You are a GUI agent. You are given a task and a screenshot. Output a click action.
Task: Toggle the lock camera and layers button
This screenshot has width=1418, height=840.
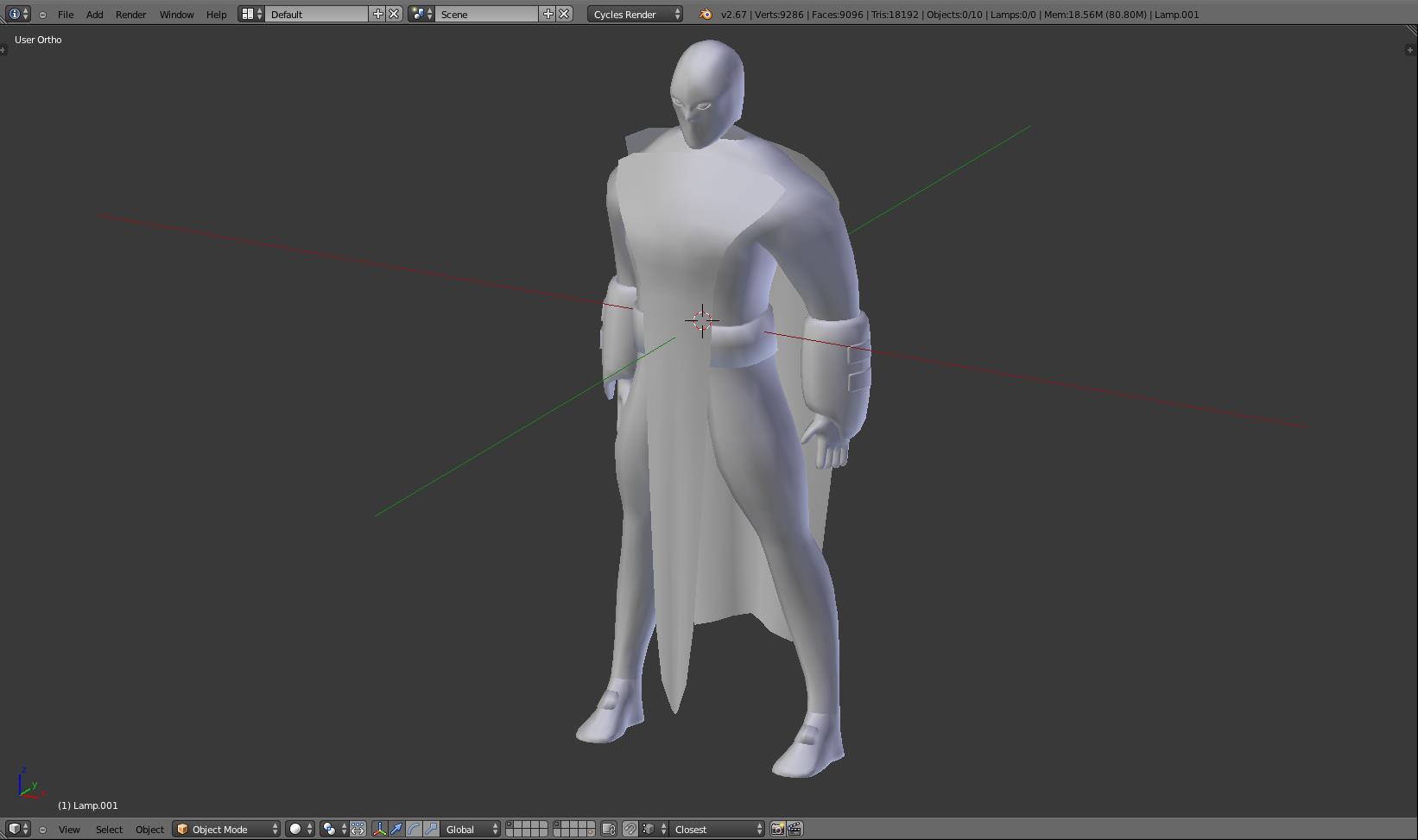tap(609, 829)
